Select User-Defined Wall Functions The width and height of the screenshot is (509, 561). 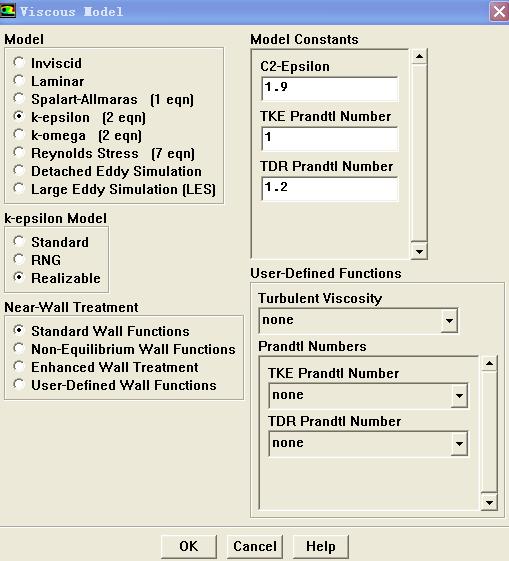[19, 385]
